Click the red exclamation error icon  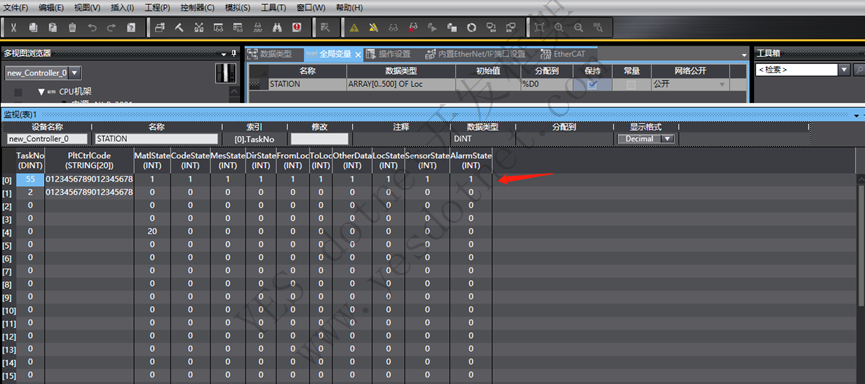click(297, 27)
